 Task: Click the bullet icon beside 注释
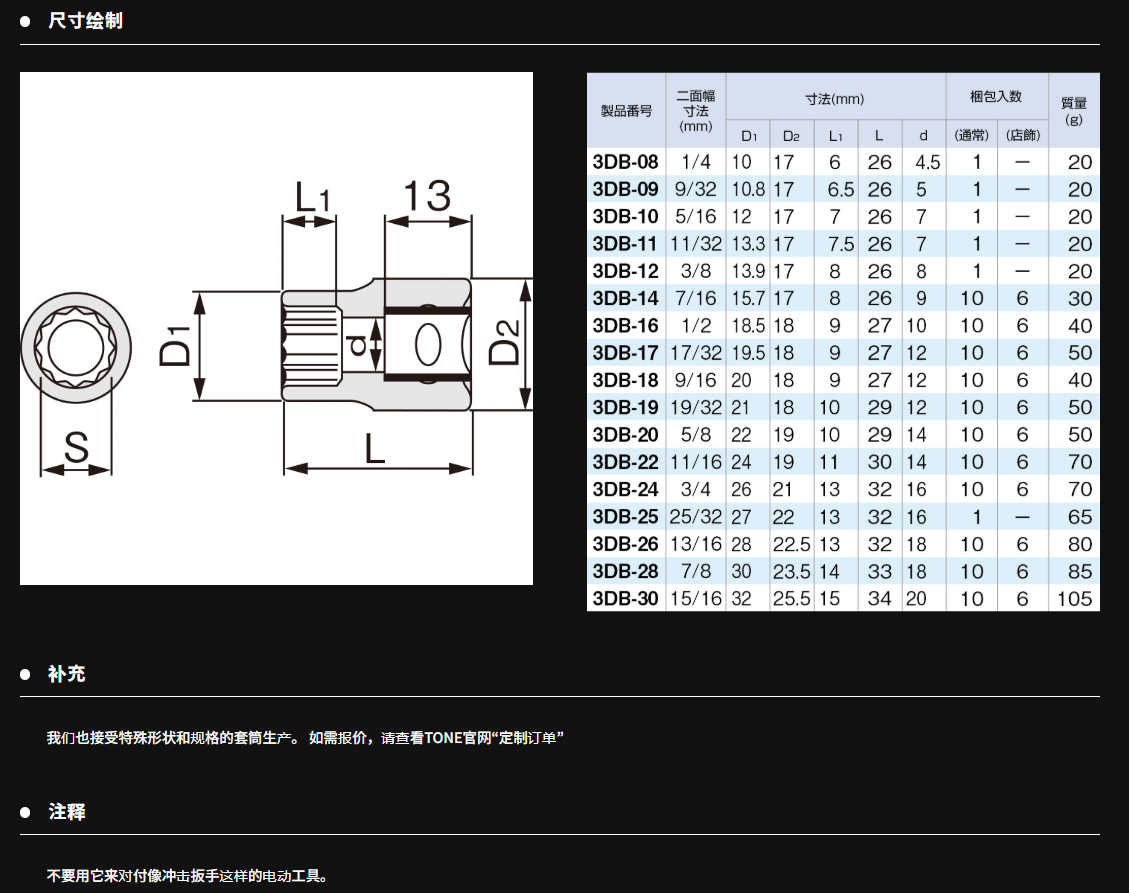tap(26, 813)
